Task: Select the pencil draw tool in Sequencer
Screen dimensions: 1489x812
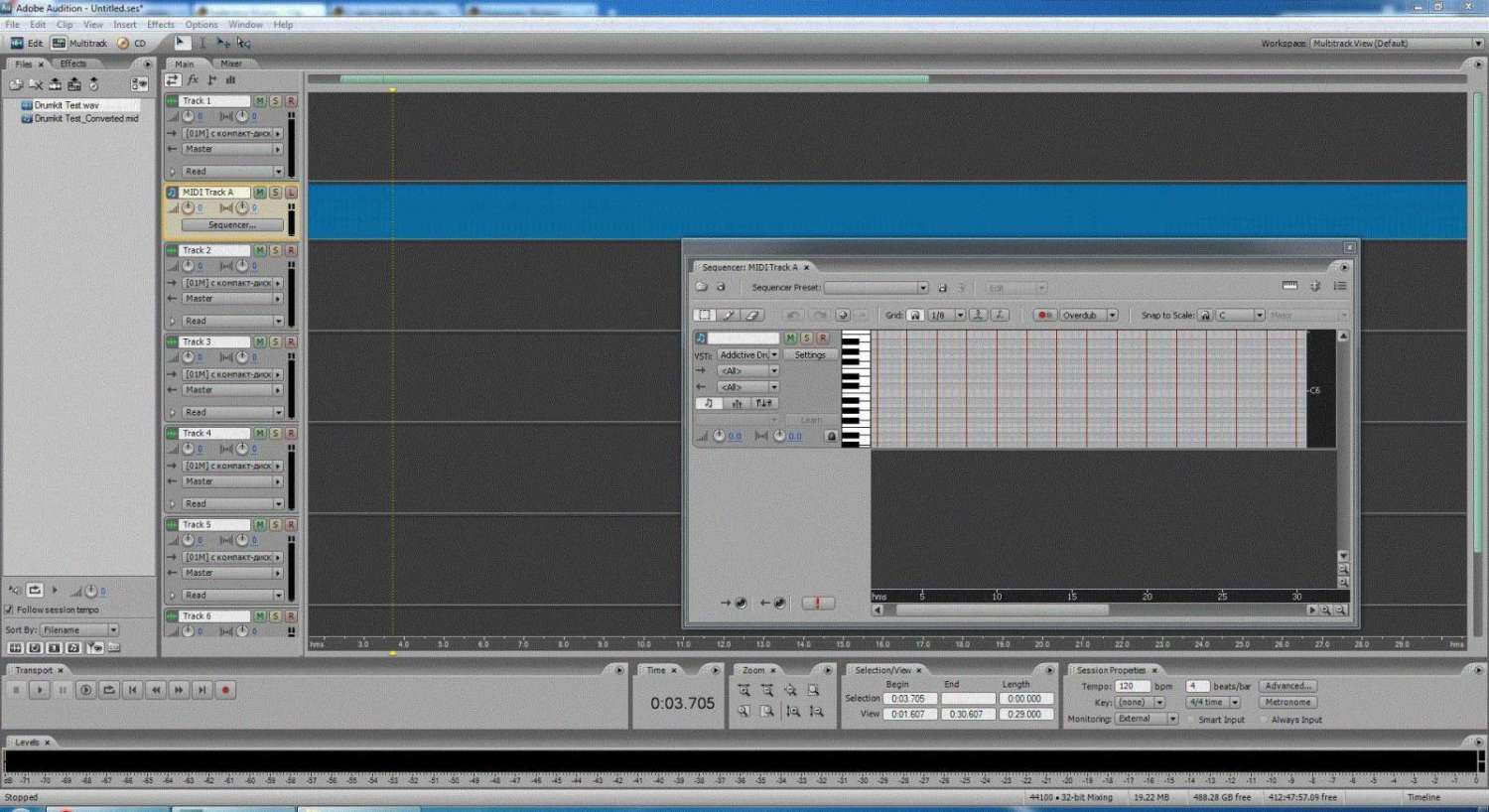Action: [729, 315]
